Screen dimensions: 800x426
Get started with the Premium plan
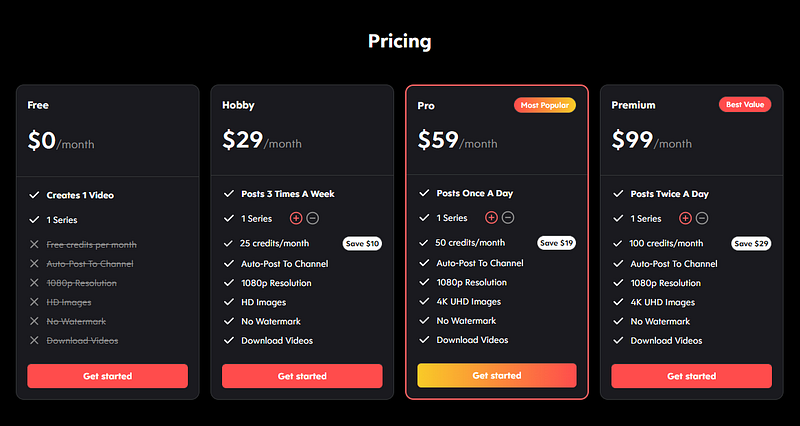pos(691,376)
